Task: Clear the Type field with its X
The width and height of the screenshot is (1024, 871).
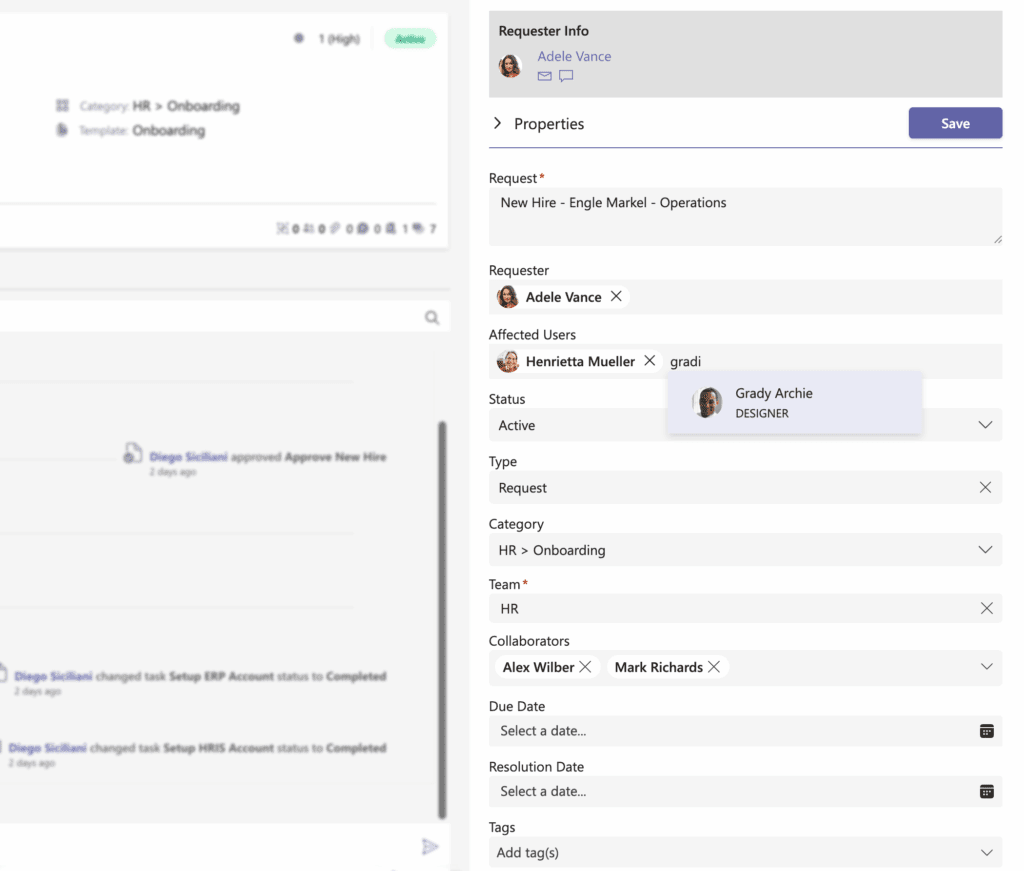Action: 985,487
